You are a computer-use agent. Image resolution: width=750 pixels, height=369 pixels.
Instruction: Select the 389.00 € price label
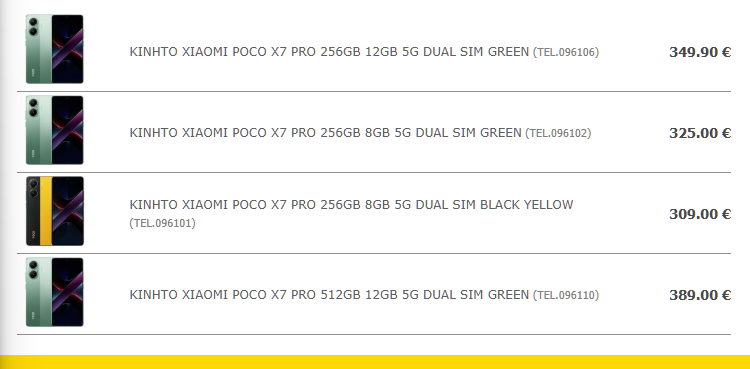tap(700, 295)
